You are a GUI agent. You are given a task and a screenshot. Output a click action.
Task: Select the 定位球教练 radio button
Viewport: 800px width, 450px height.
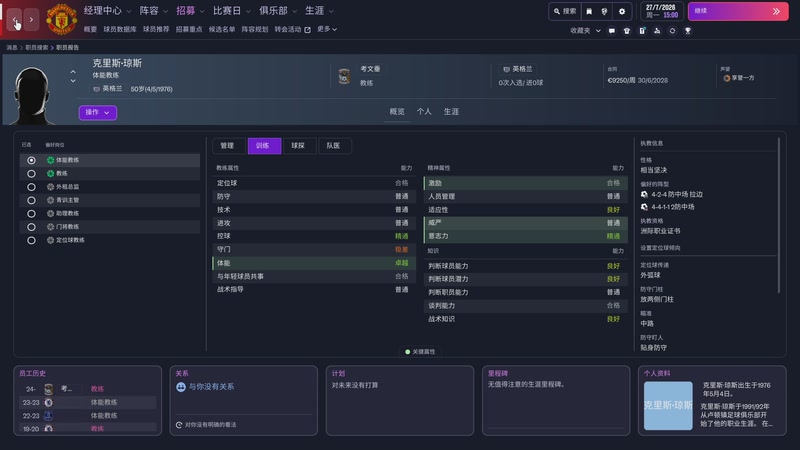[x=31, y=240]
